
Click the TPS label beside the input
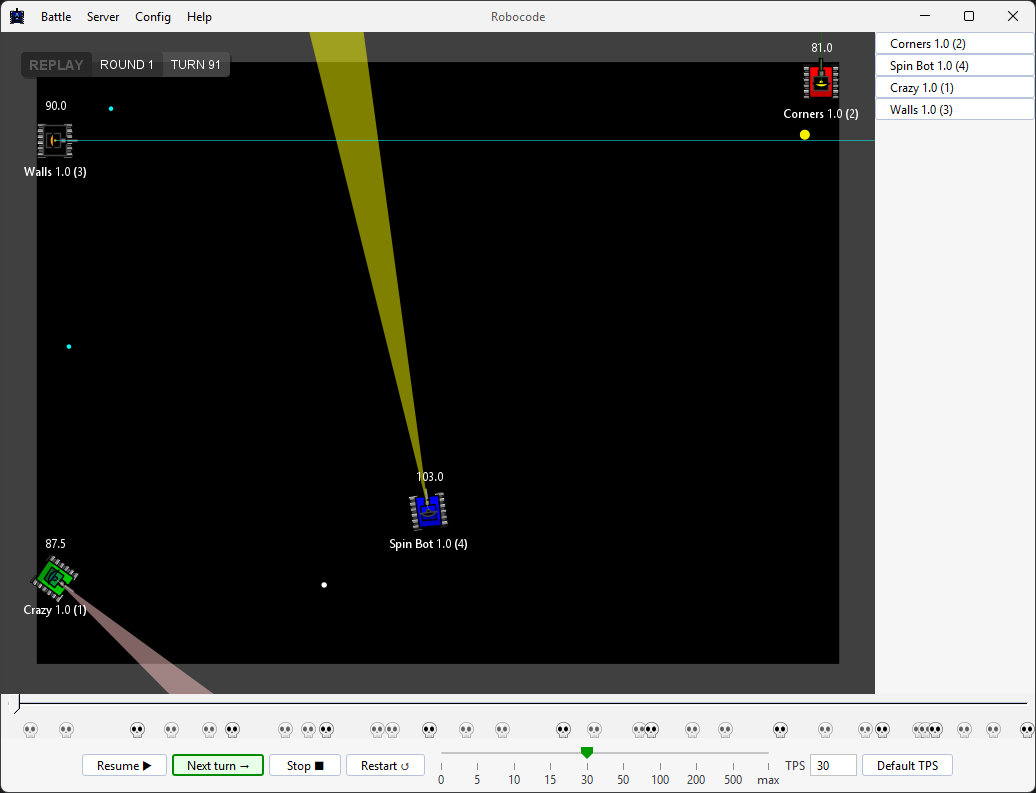click(x=795, y=765)
